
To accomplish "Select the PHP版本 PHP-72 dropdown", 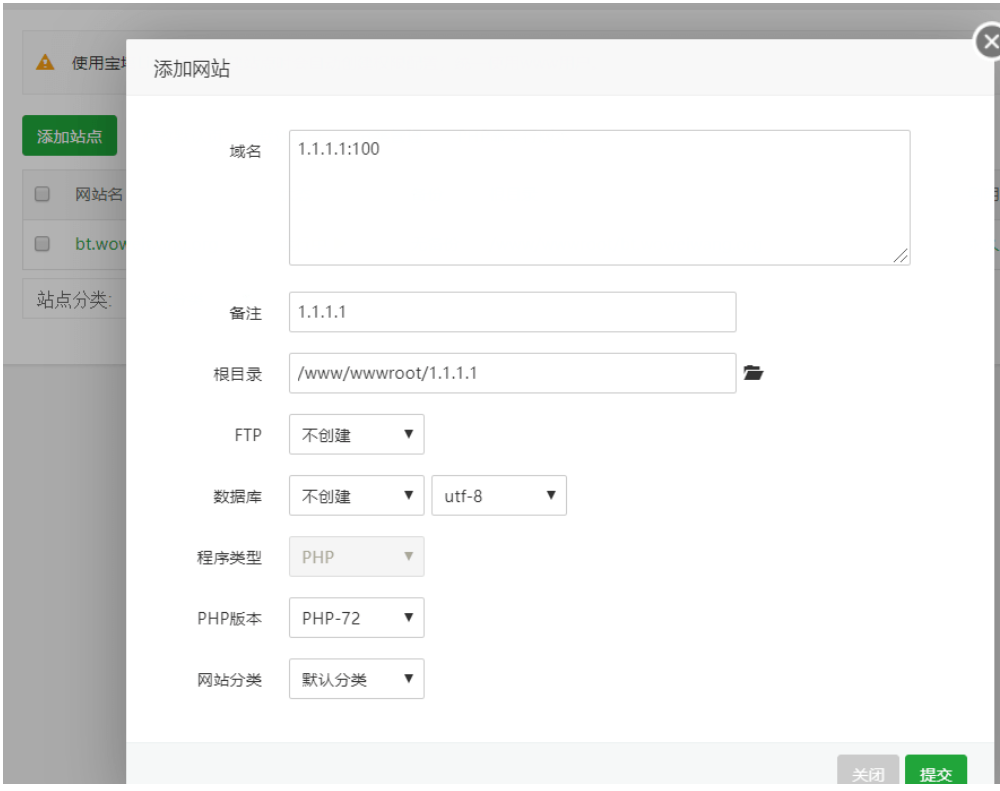I will 356,618.
